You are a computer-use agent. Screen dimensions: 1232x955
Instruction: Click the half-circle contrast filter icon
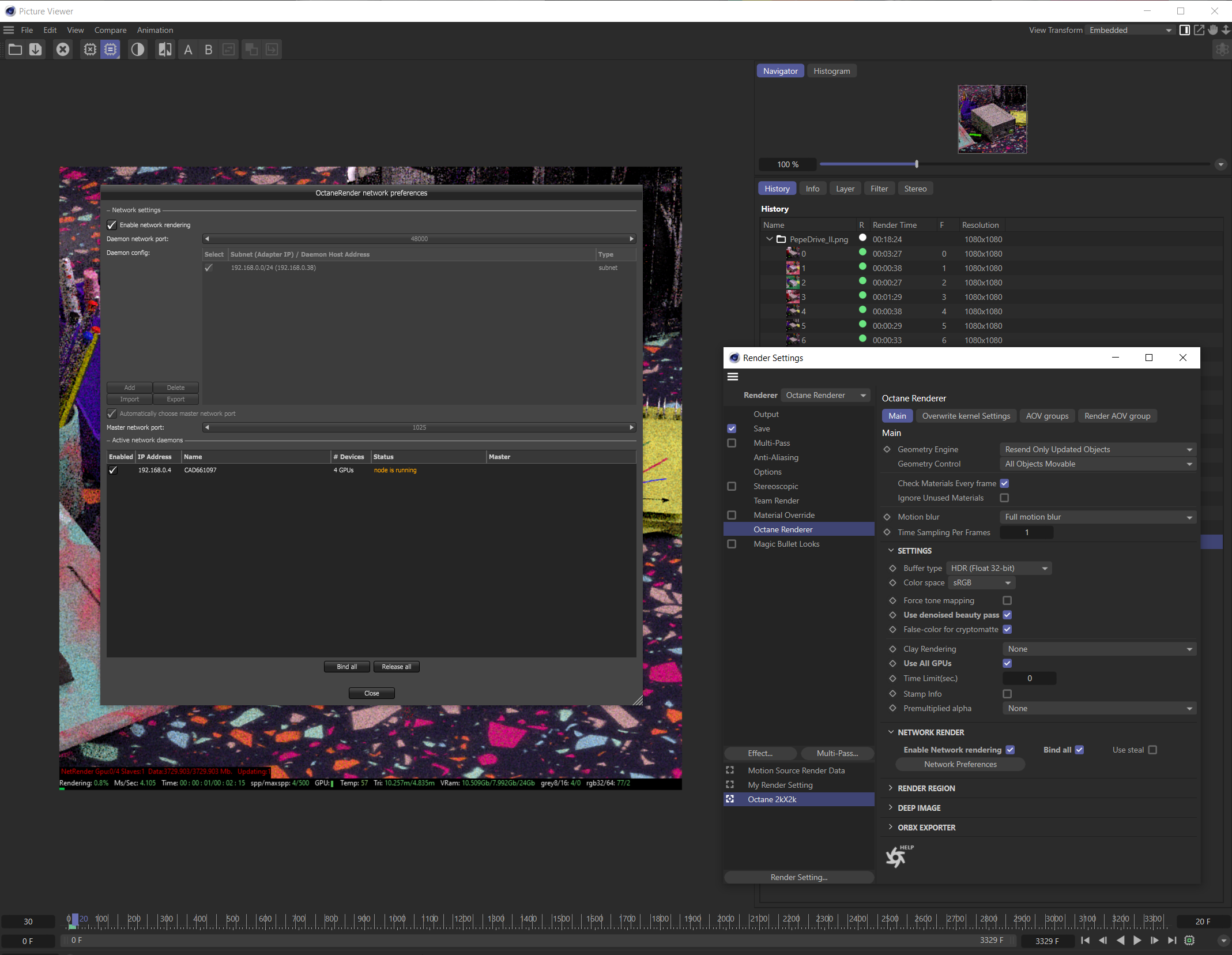click(137, 50)
